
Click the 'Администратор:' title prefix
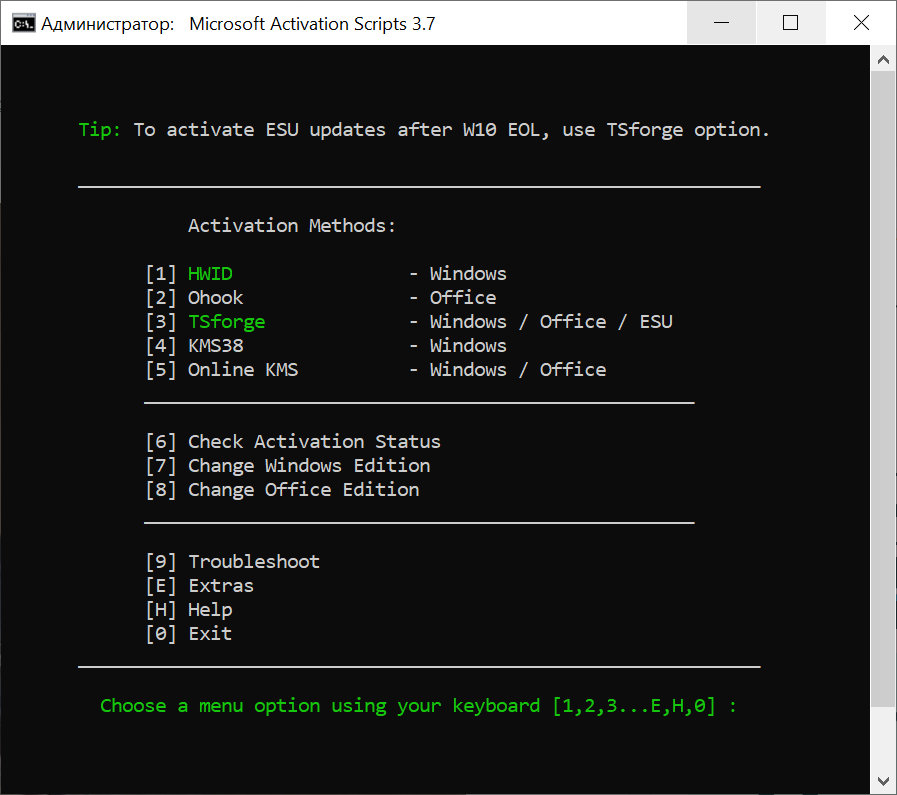(108, 24)
